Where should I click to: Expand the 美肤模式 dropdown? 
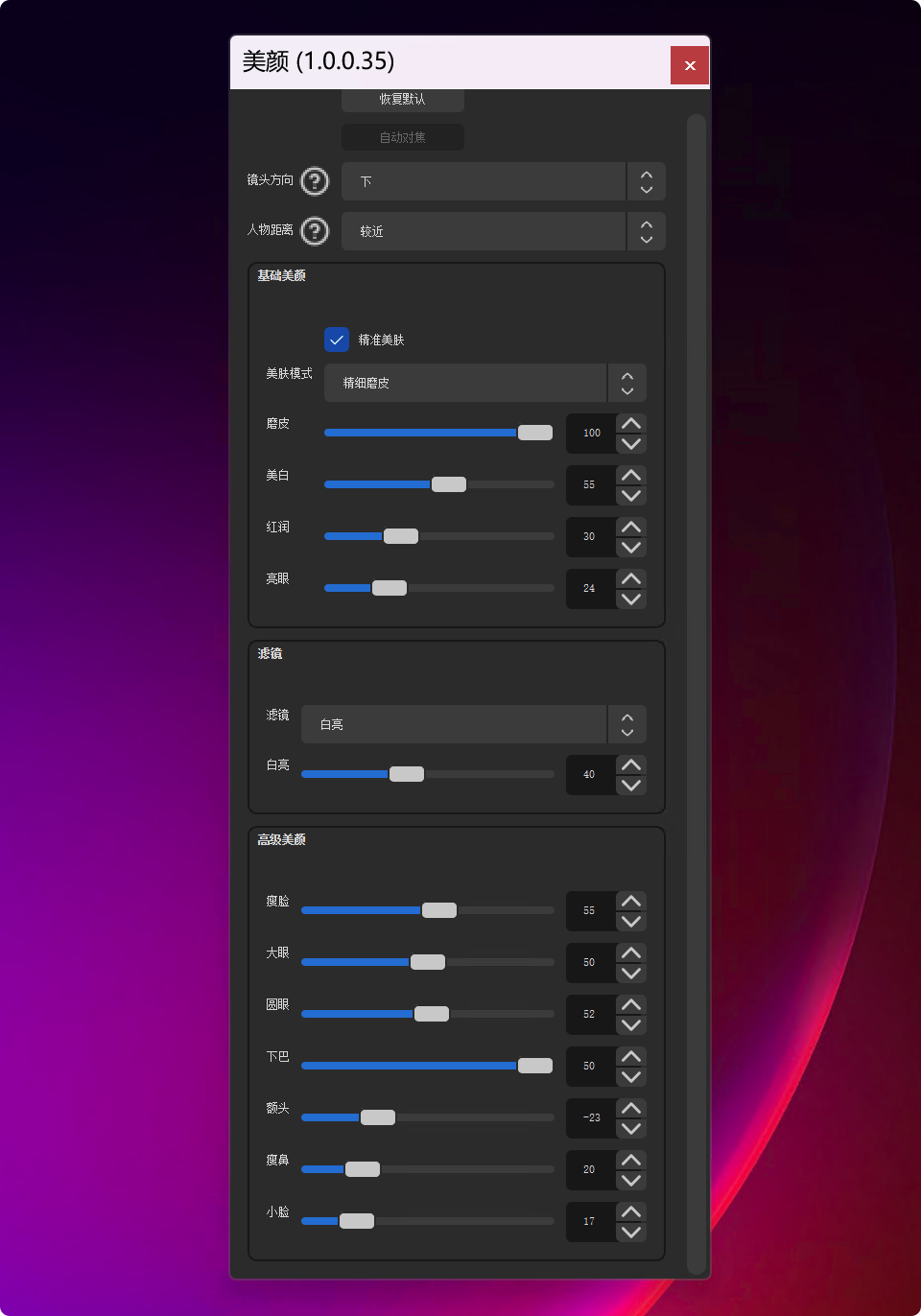(x=484, y=383)
